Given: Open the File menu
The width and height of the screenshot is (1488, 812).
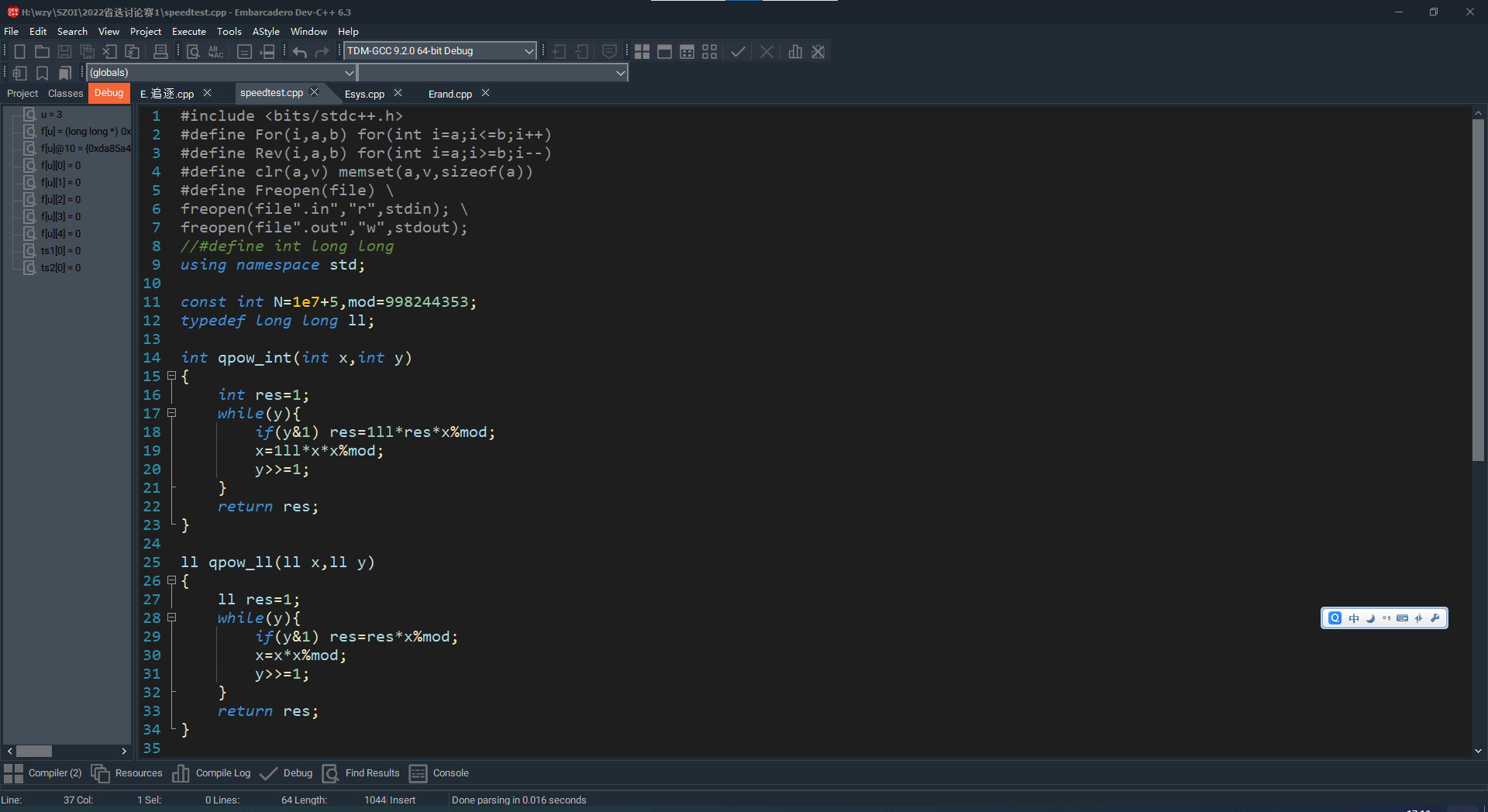Looking at the screenshot, I should [x=12, y=32].
